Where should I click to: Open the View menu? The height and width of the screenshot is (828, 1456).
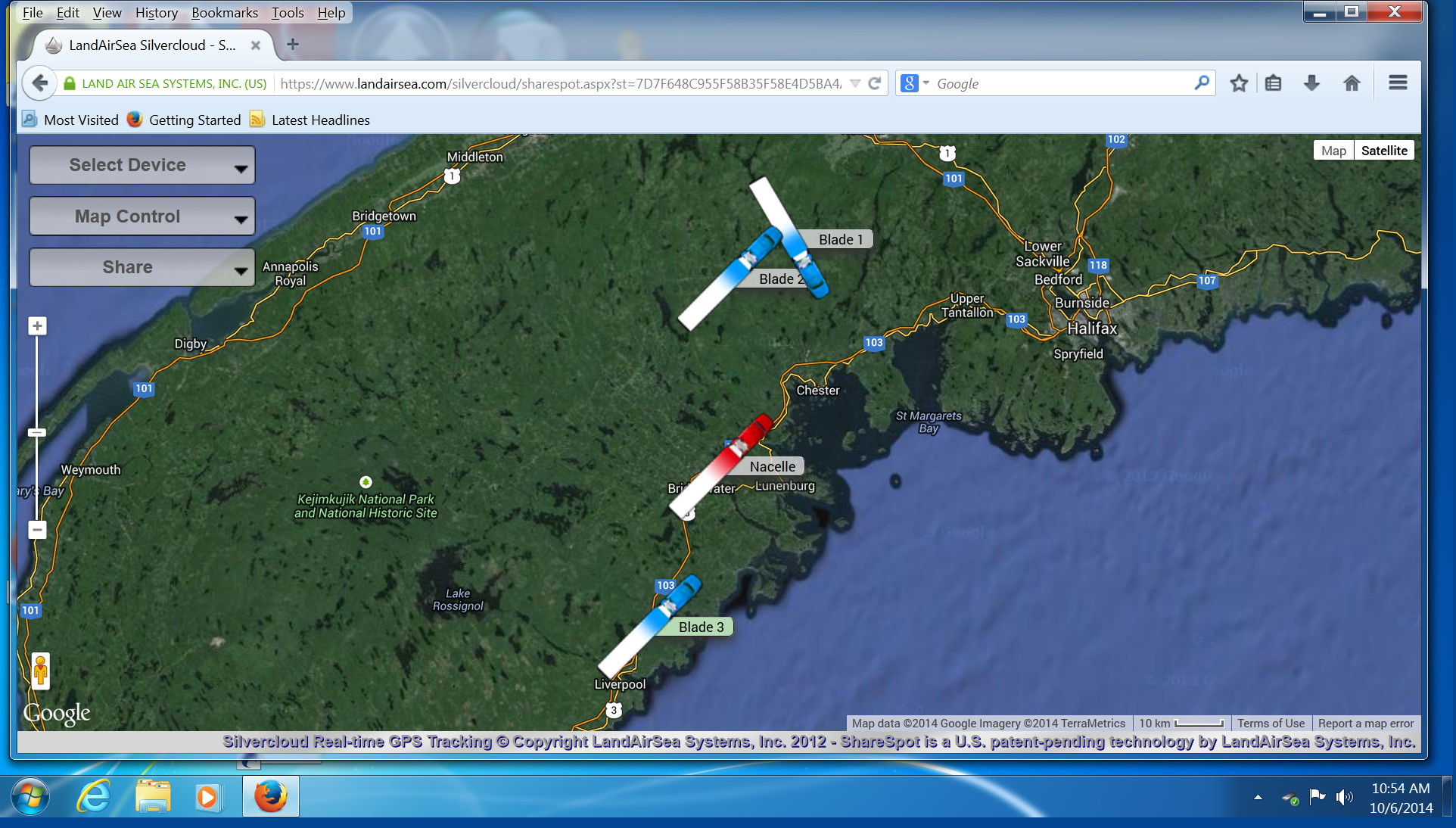click(107, 12)
